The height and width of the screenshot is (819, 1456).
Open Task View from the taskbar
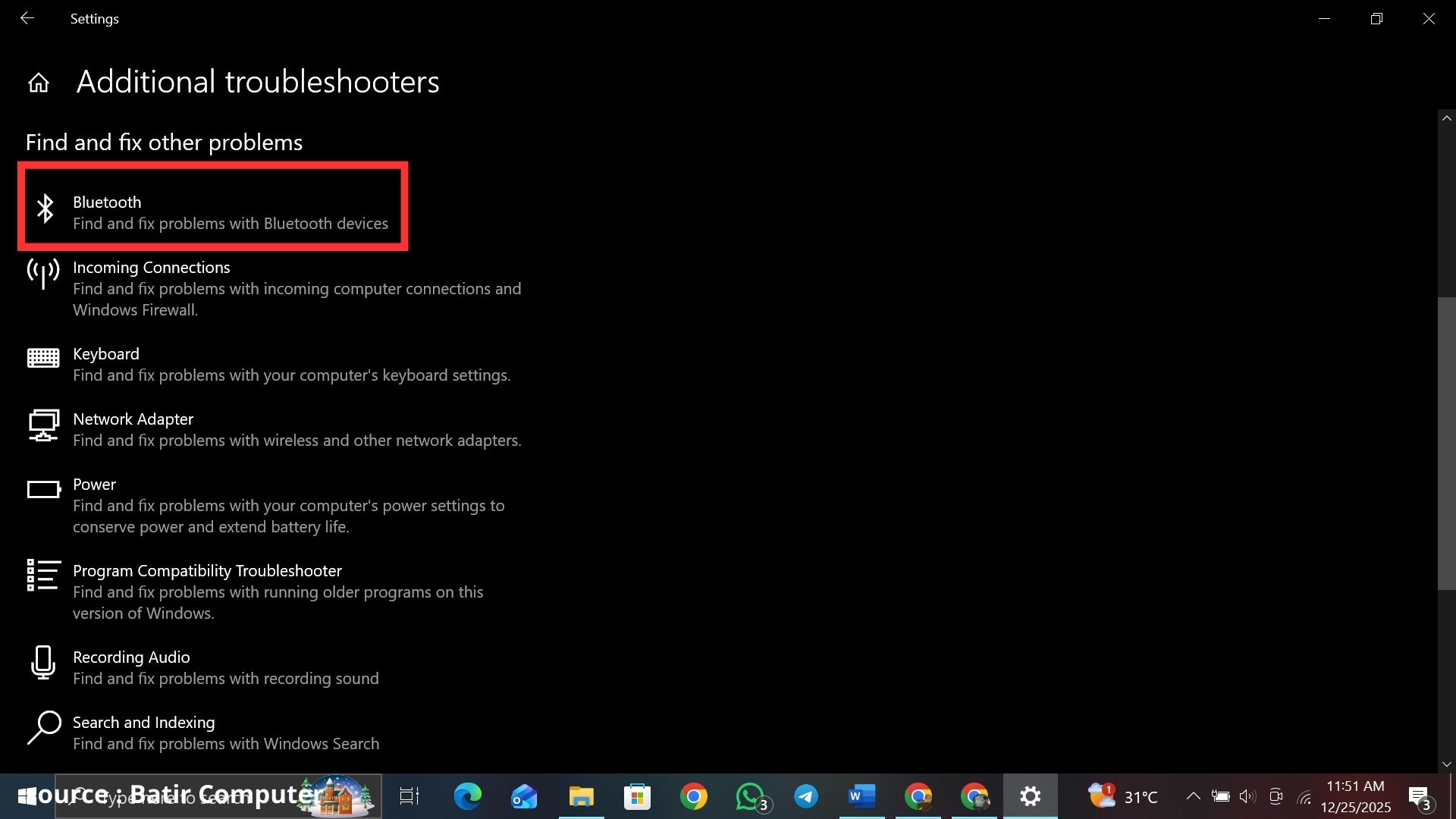click(409, 796)
